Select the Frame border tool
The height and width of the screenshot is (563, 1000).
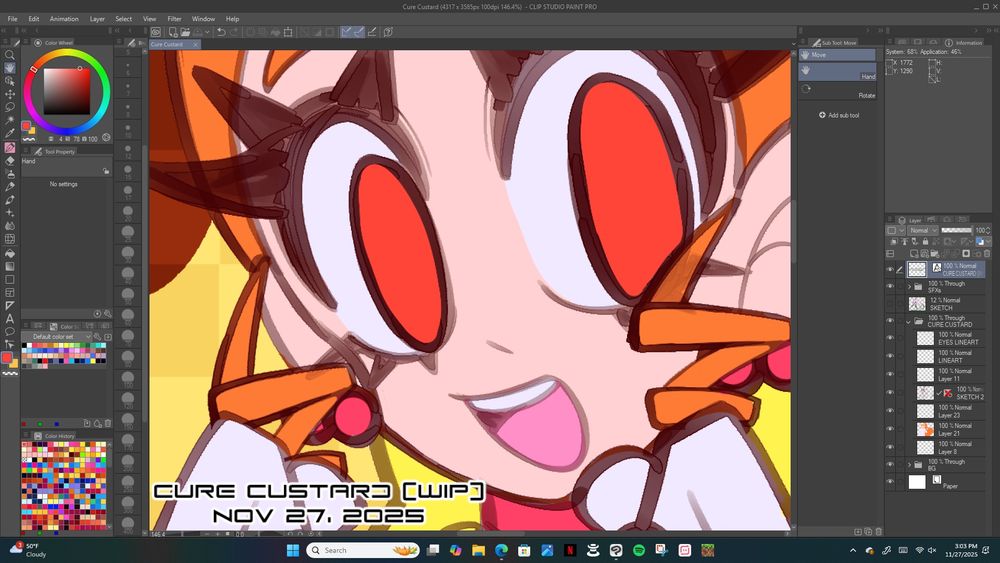coord(10,293)
